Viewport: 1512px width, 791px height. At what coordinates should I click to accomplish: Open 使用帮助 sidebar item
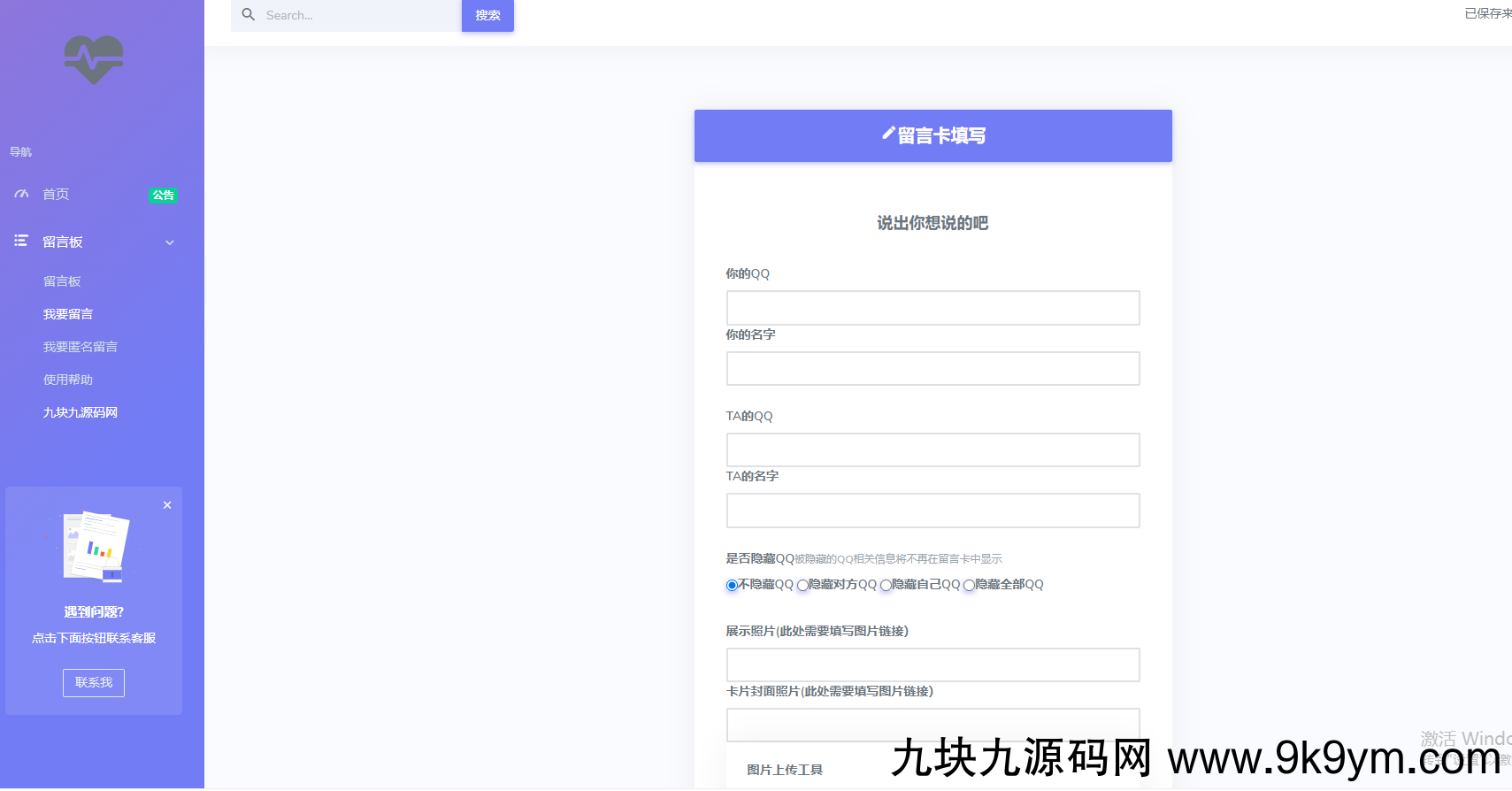coord(68,380)
